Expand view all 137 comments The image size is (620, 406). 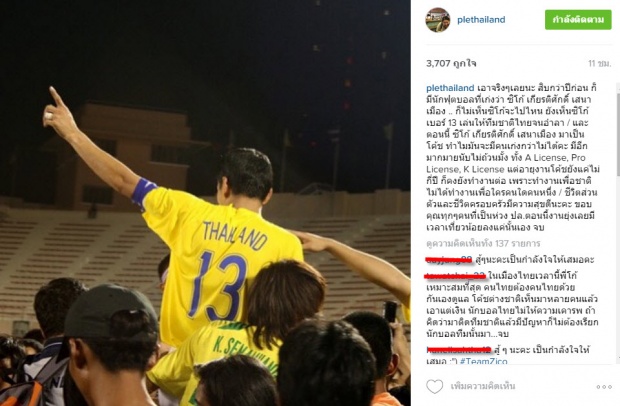(483, 243)
